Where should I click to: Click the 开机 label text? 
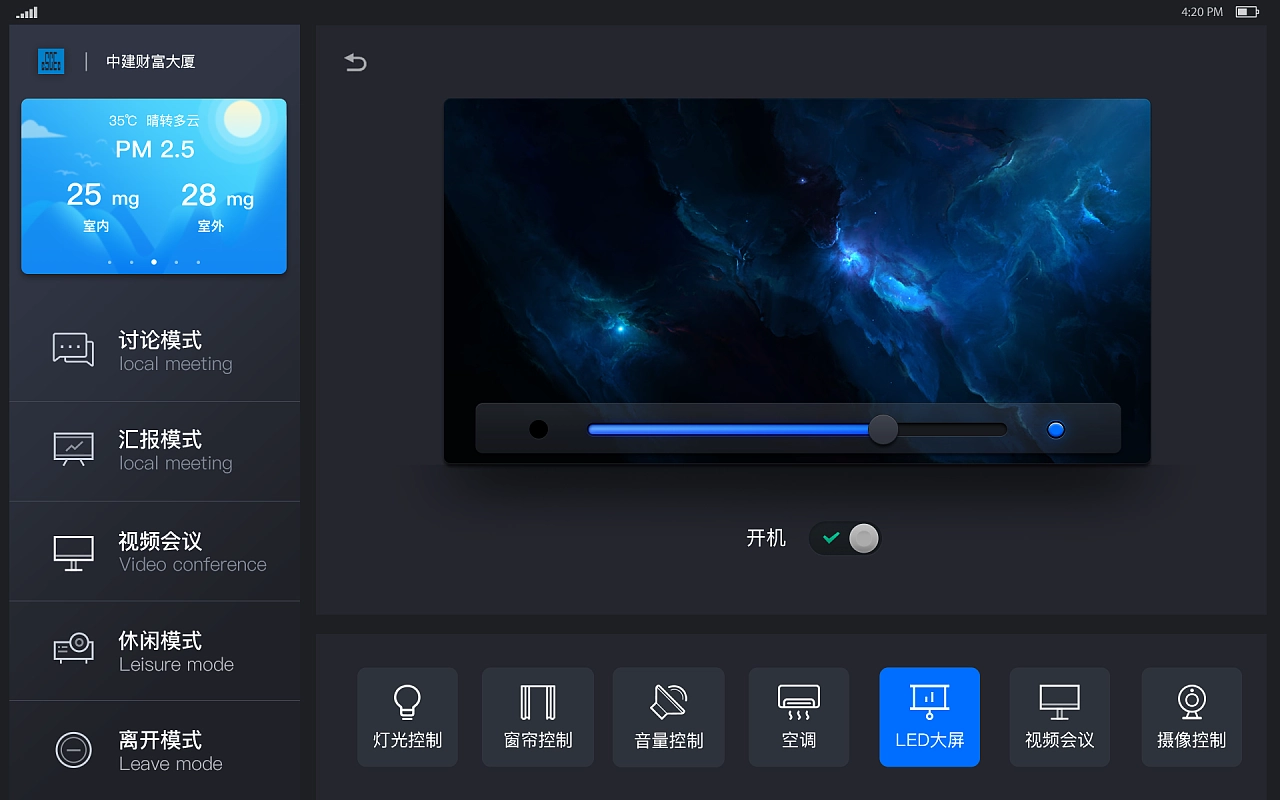pos(766,538)
